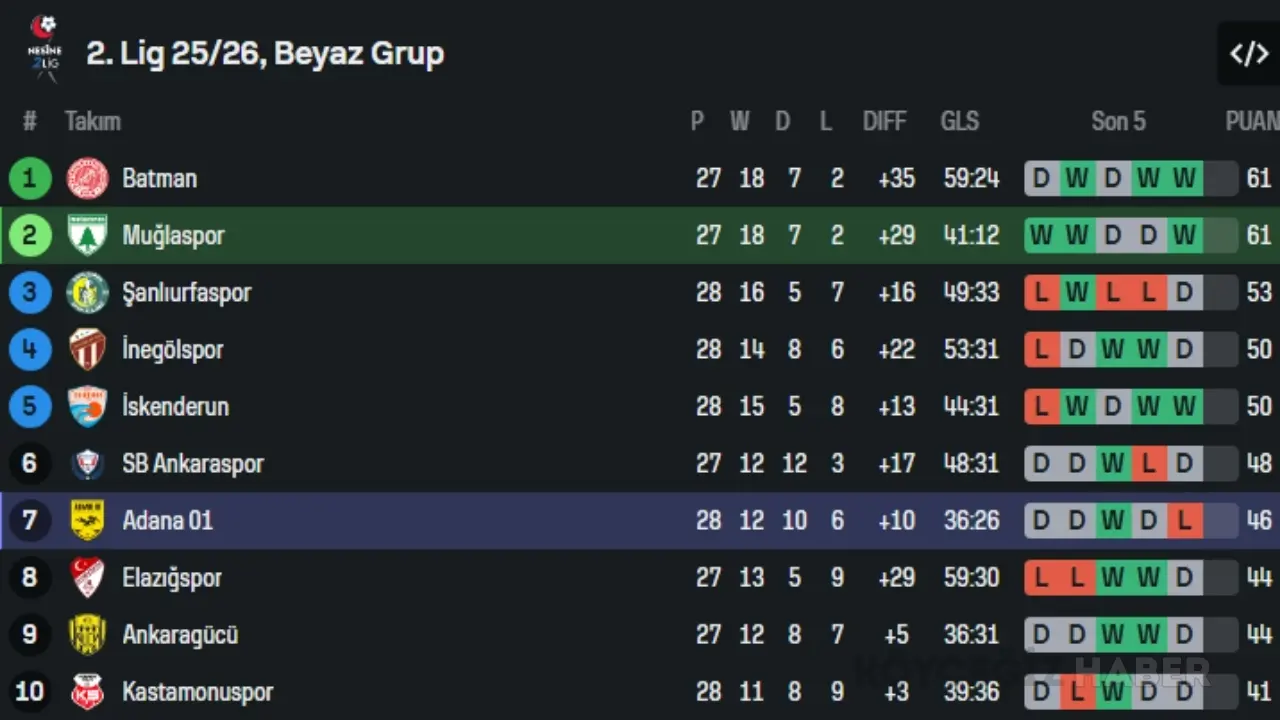Image resolution: width=1280 pixels, height=720 pixels.
Task: Open the Batman team name link
Action: tap(159, 178)
